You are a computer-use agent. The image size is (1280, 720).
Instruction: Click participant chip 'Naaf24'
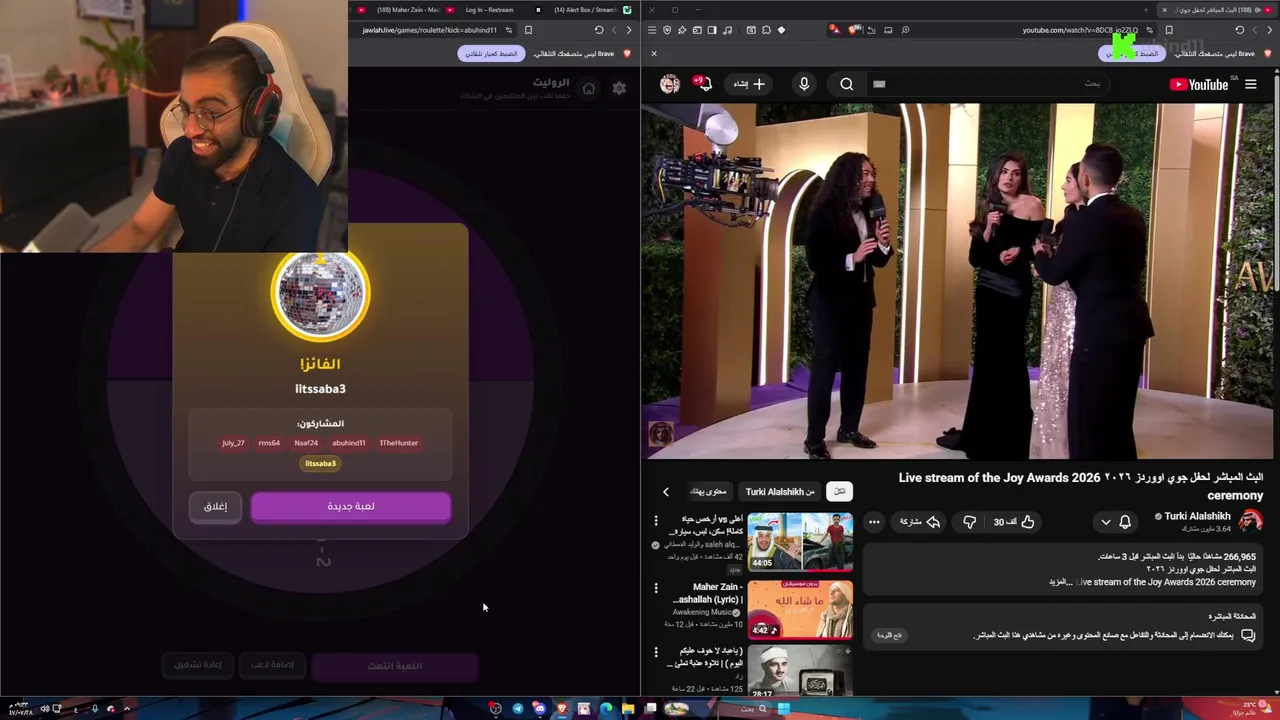(x=306, y=443)
